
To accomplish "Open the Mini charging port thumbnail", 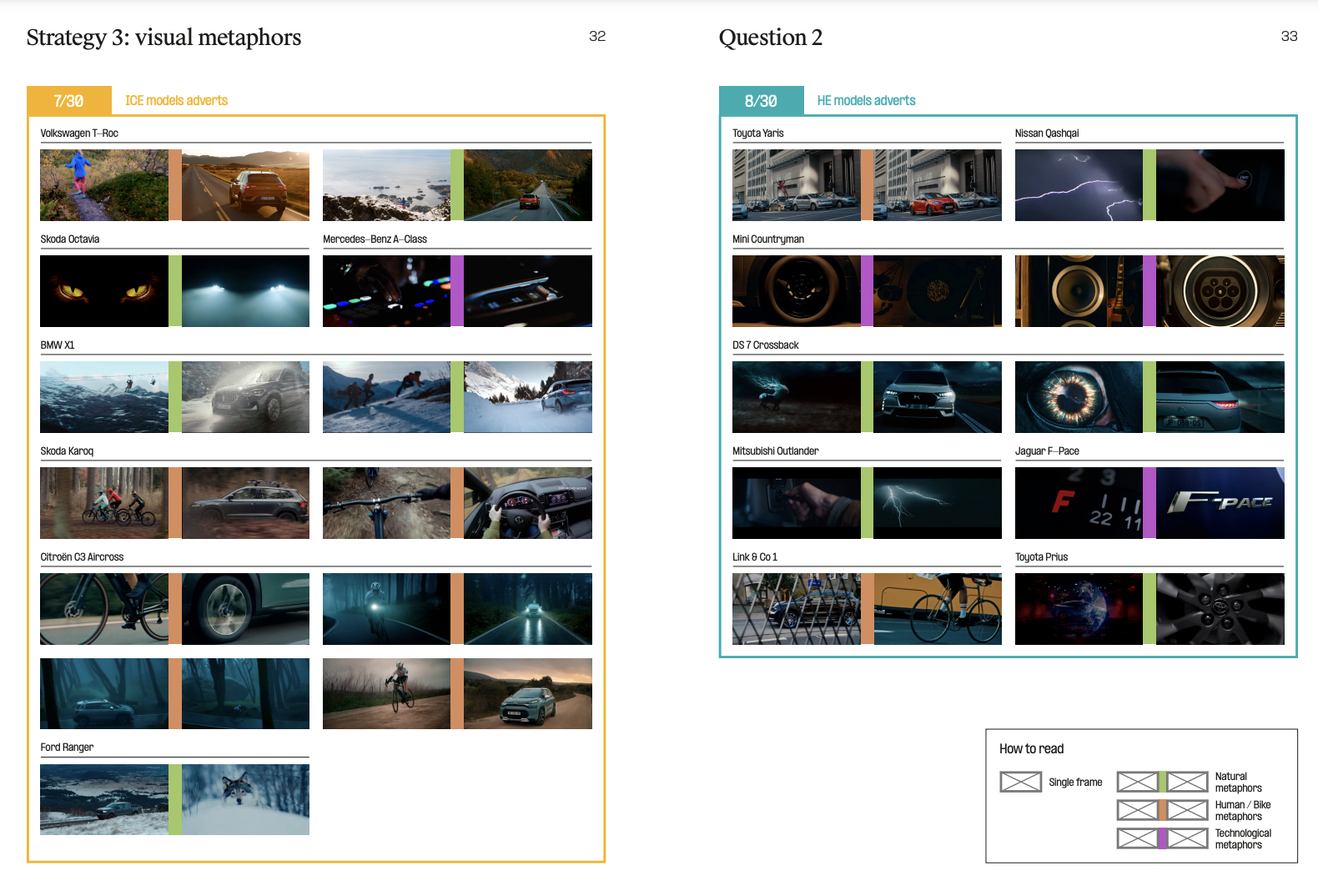I will pos(1220,291).
